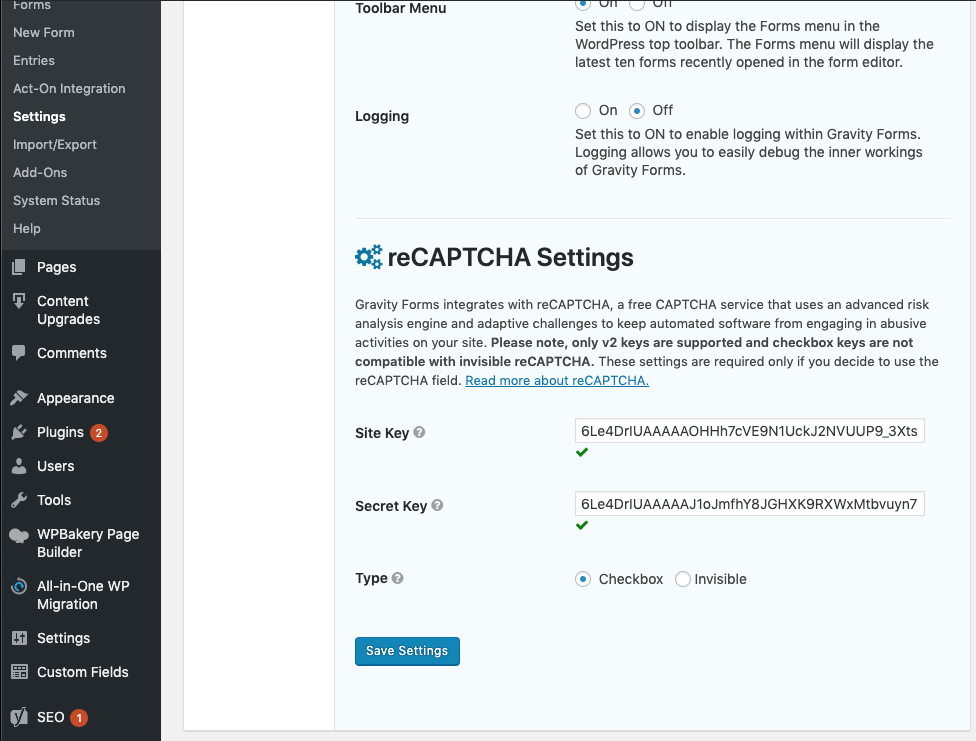Image resolution: width=976 pixels, height=741 pixels.
Task: Click the Content Upgrades sidebar icon
Action: (x=19, y=301)
